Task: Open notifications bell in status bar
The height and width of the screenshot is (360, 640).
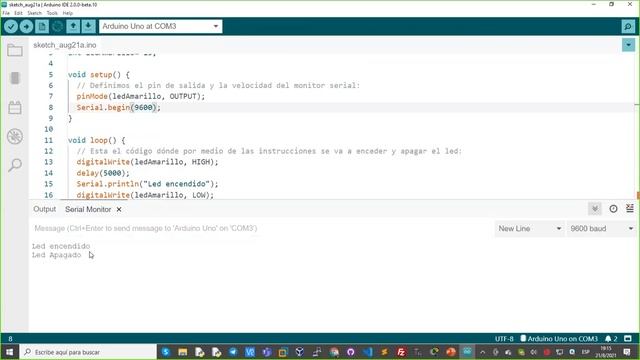Action: pos(611,338)
